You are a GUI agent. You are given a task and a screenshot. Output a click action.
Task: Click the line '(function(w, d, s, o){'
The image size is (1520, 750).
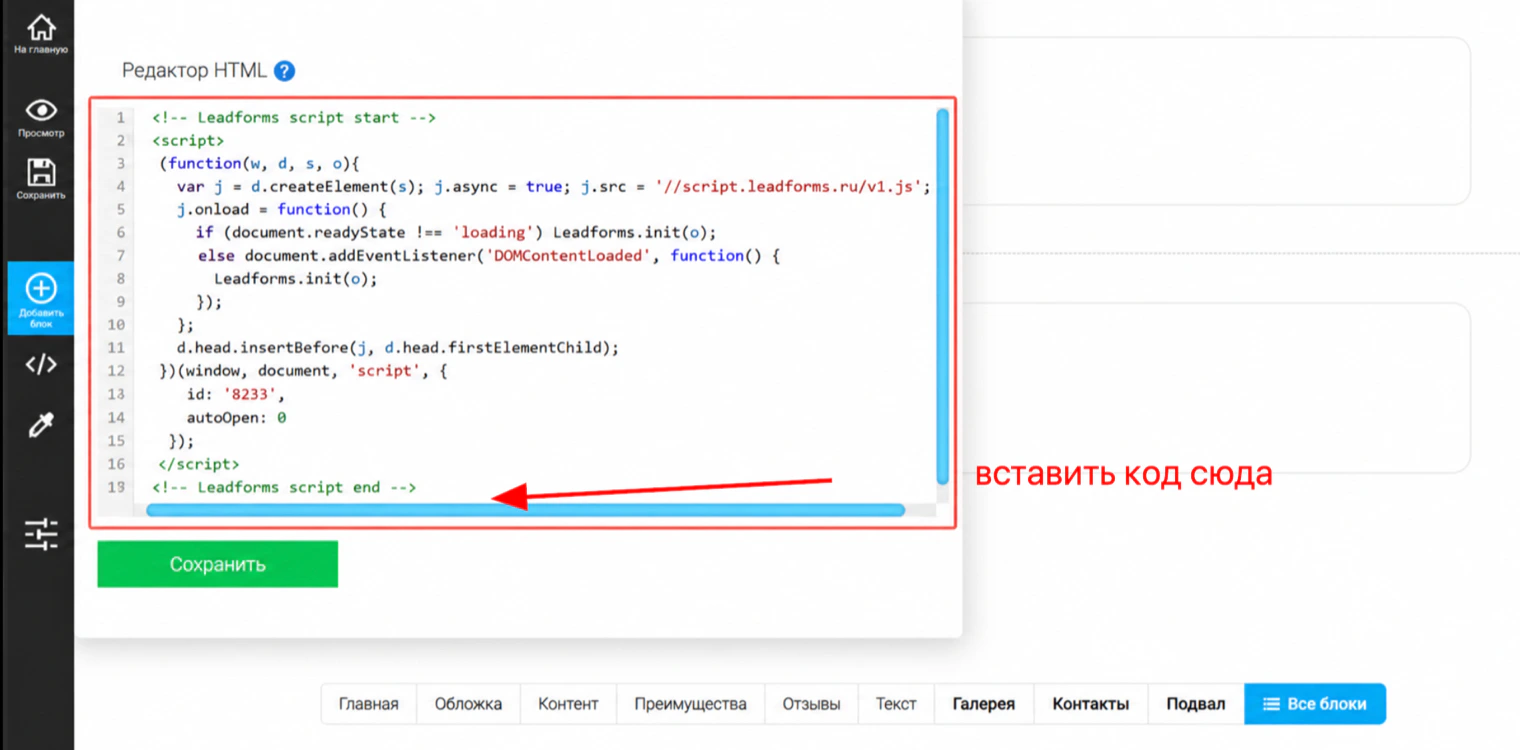pos(258,163)
